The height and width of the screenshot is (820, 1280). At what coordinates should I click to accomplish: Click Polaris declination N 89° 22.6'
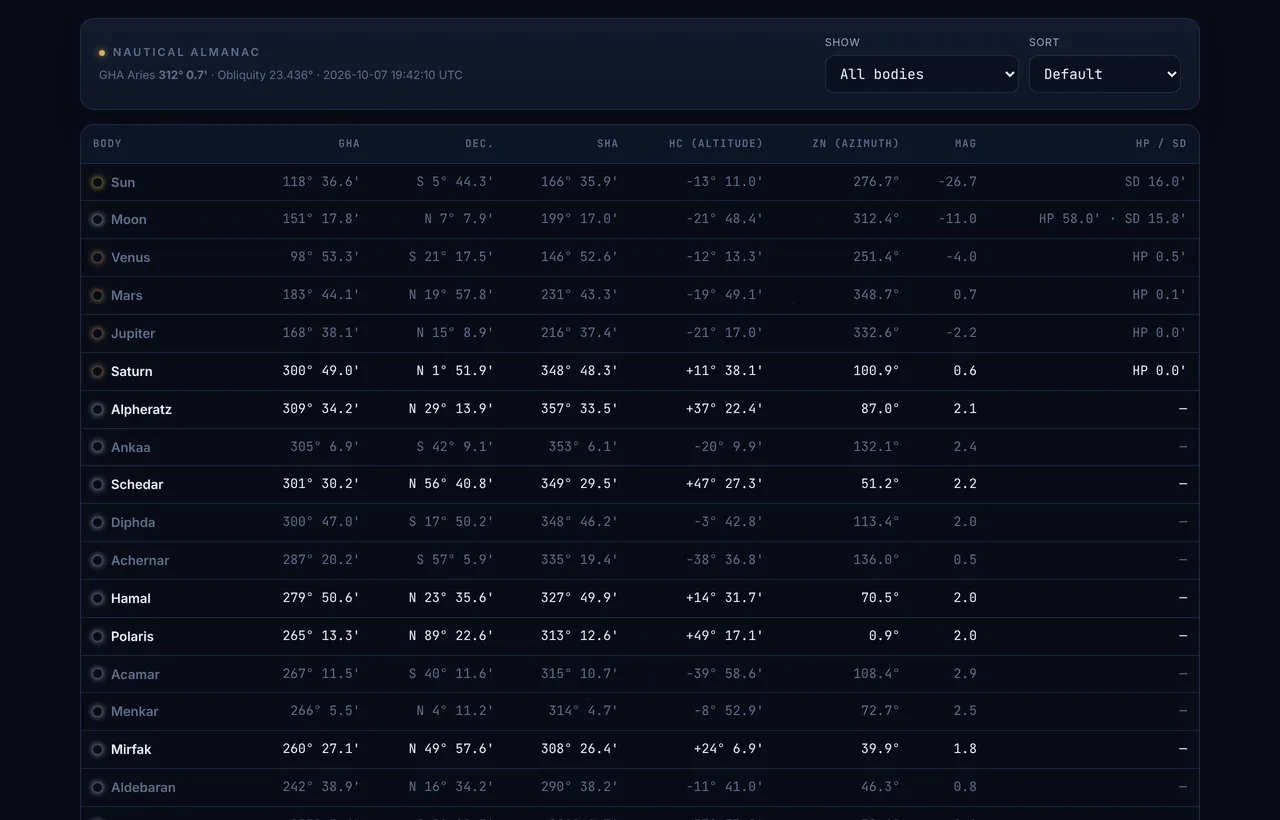click(451, 636)
